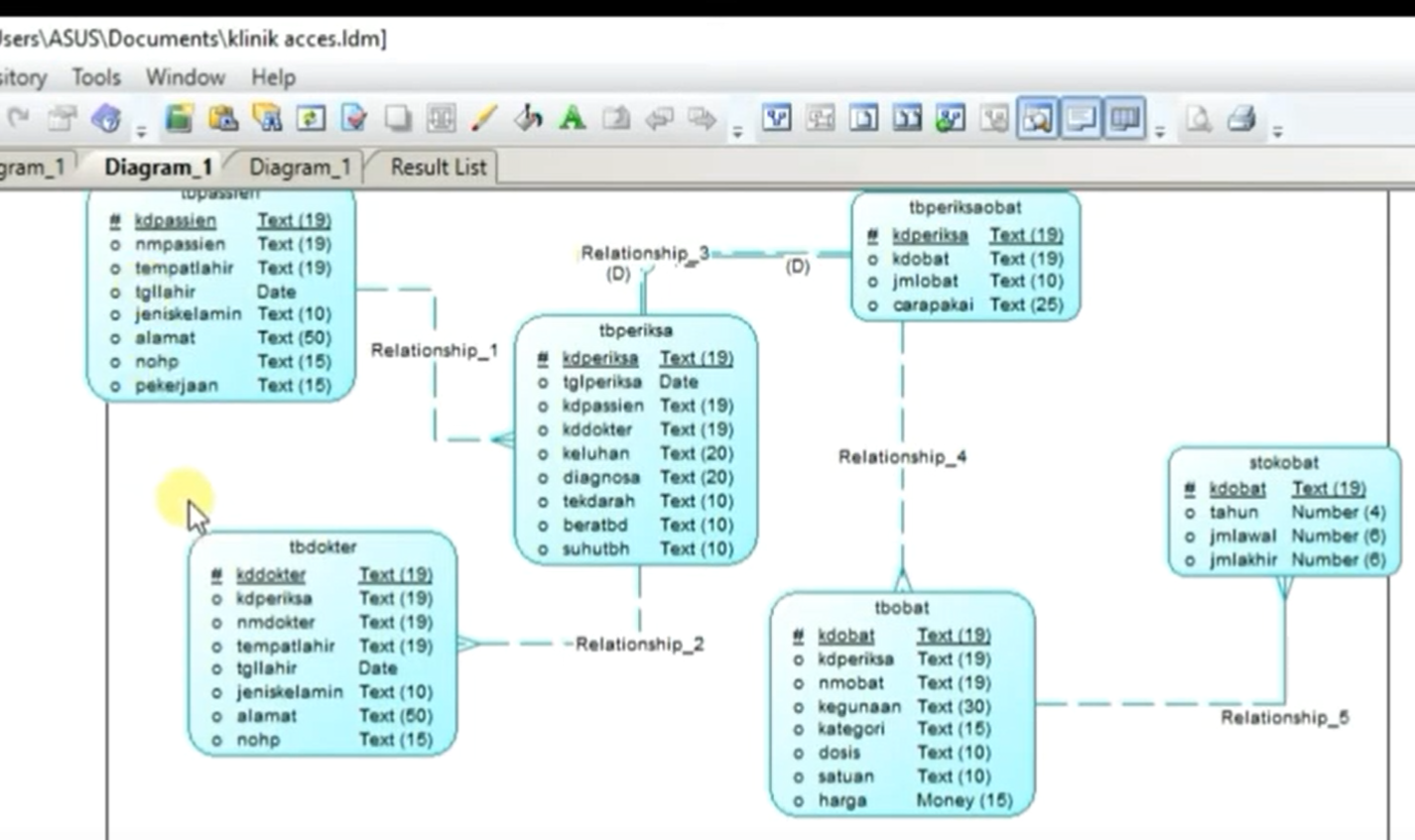Click the print preview icon
Screen dimensions: 1415x840
click(x=1198, y=119)
